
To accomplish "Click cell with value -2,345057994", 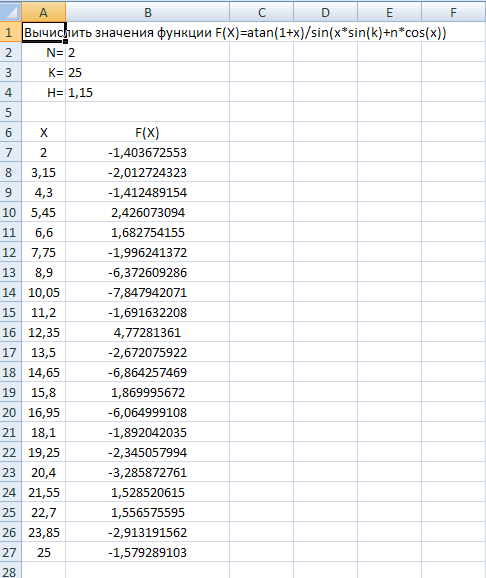I will click(x=147, y=452).
